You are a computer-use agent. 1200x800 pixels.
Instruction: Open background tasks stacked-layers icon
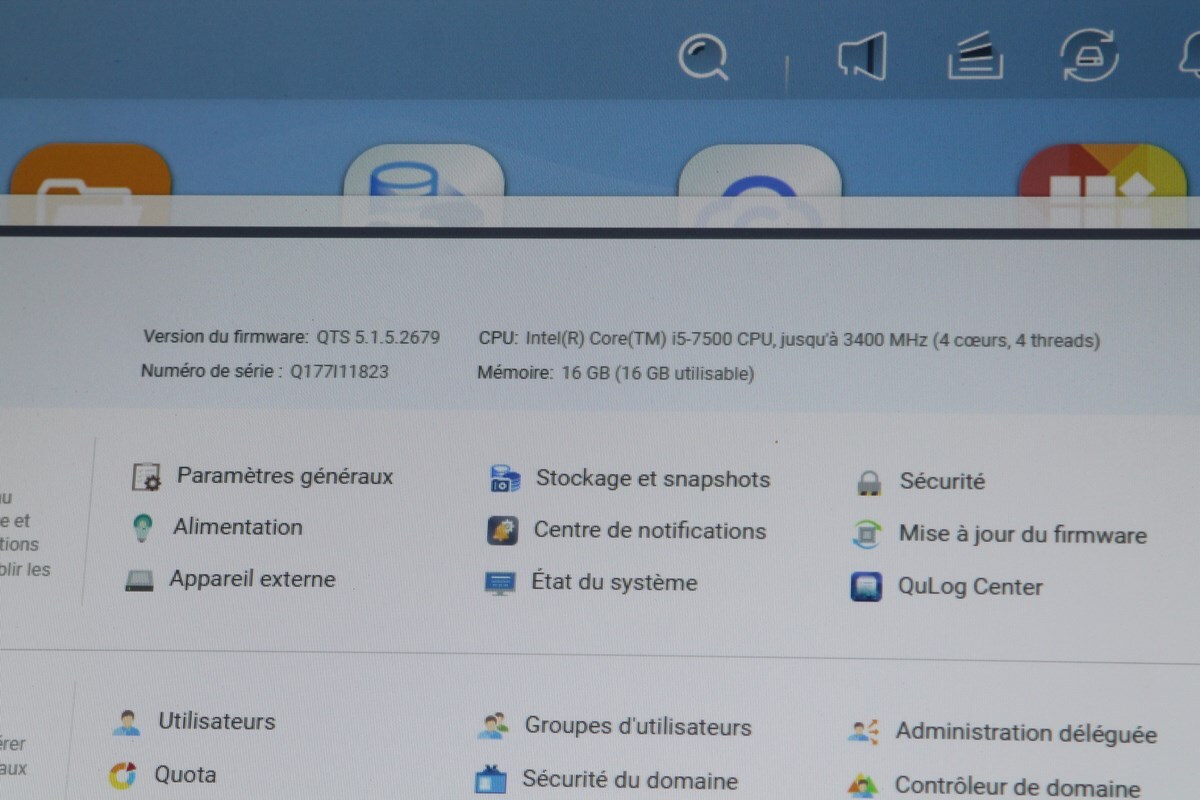pos(976,57)
